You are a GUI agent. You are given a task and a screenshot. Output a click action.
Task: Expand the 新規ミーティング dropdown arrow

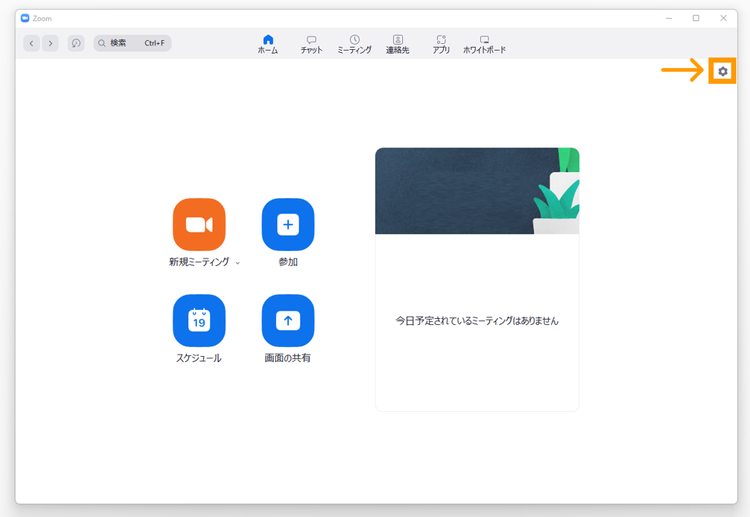coord(238,263)
